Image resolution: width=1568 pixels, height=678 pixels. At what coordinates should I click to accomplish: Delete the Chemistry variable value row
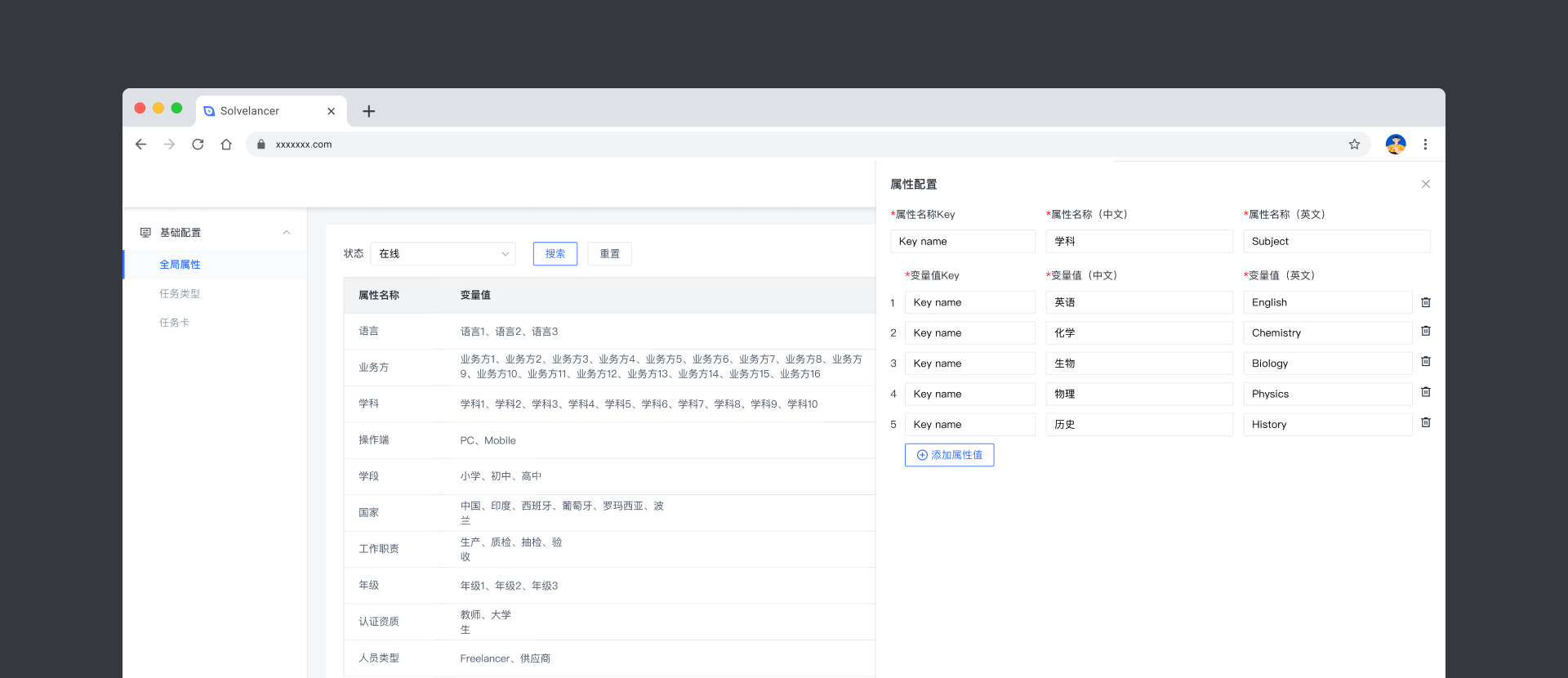(x=1425, y=332)
